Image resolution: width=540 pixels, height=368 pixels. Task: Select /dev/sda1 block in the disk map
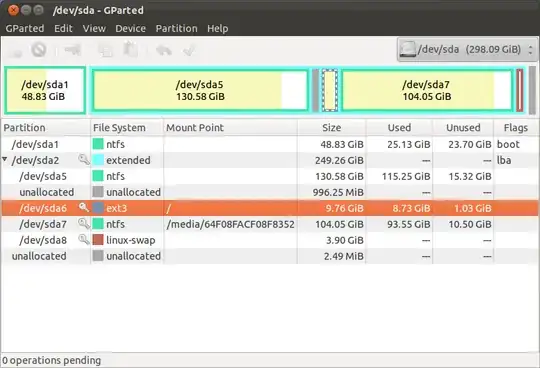(45, 90)
